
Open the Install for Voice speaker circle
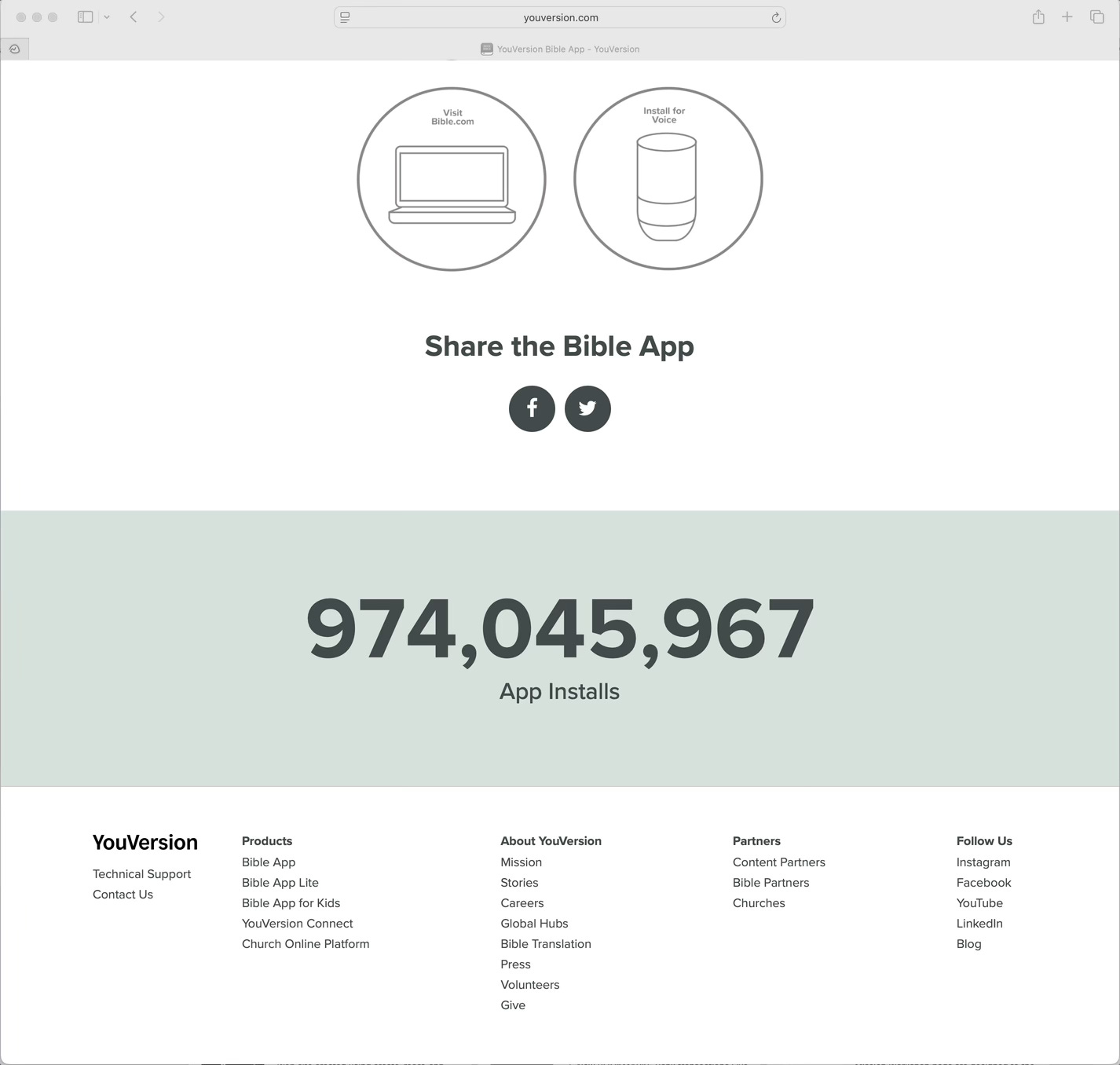pos(668,179)
